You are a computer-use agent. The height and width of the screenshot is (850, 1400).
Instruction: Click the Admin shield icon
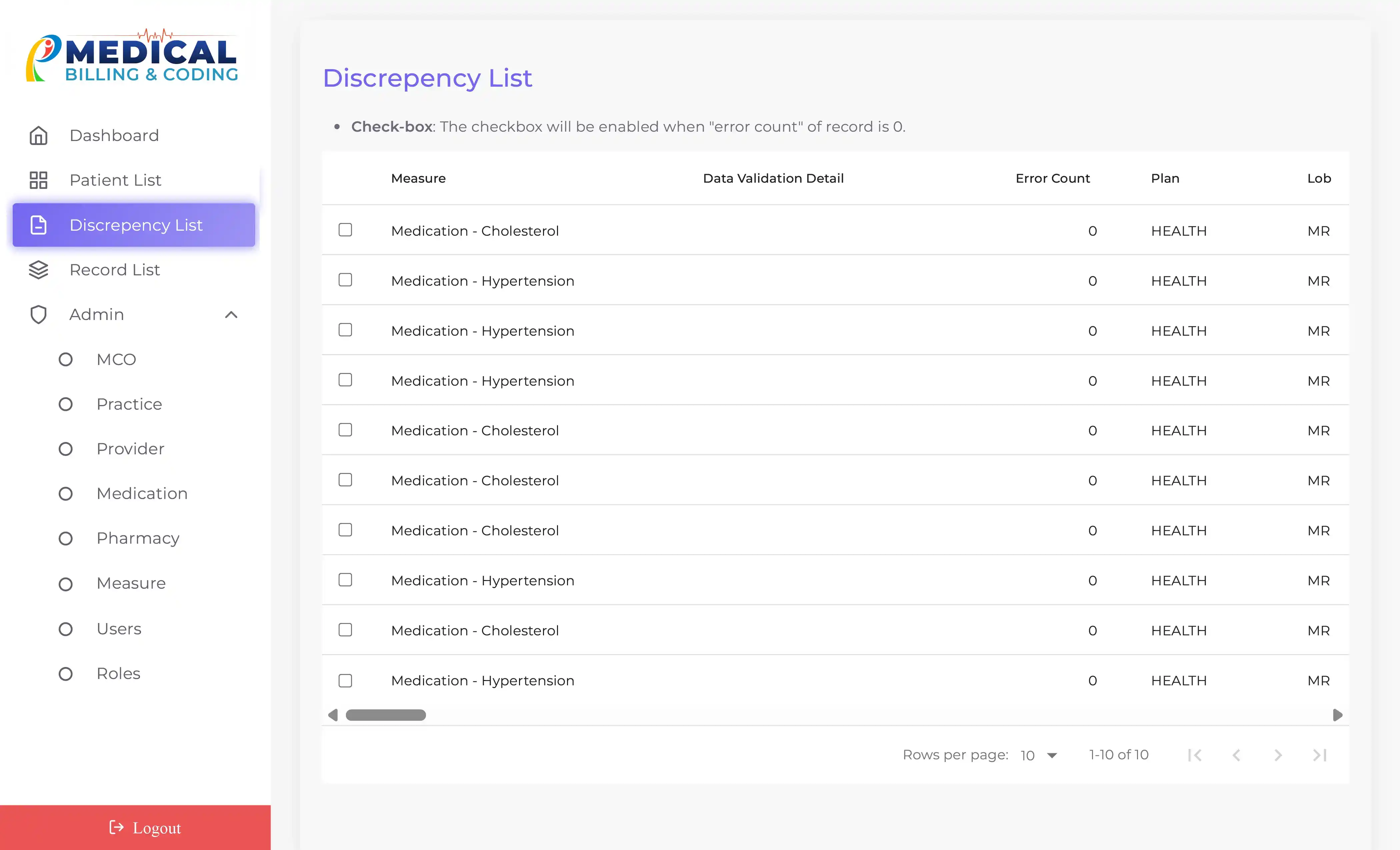pos(38,314)
